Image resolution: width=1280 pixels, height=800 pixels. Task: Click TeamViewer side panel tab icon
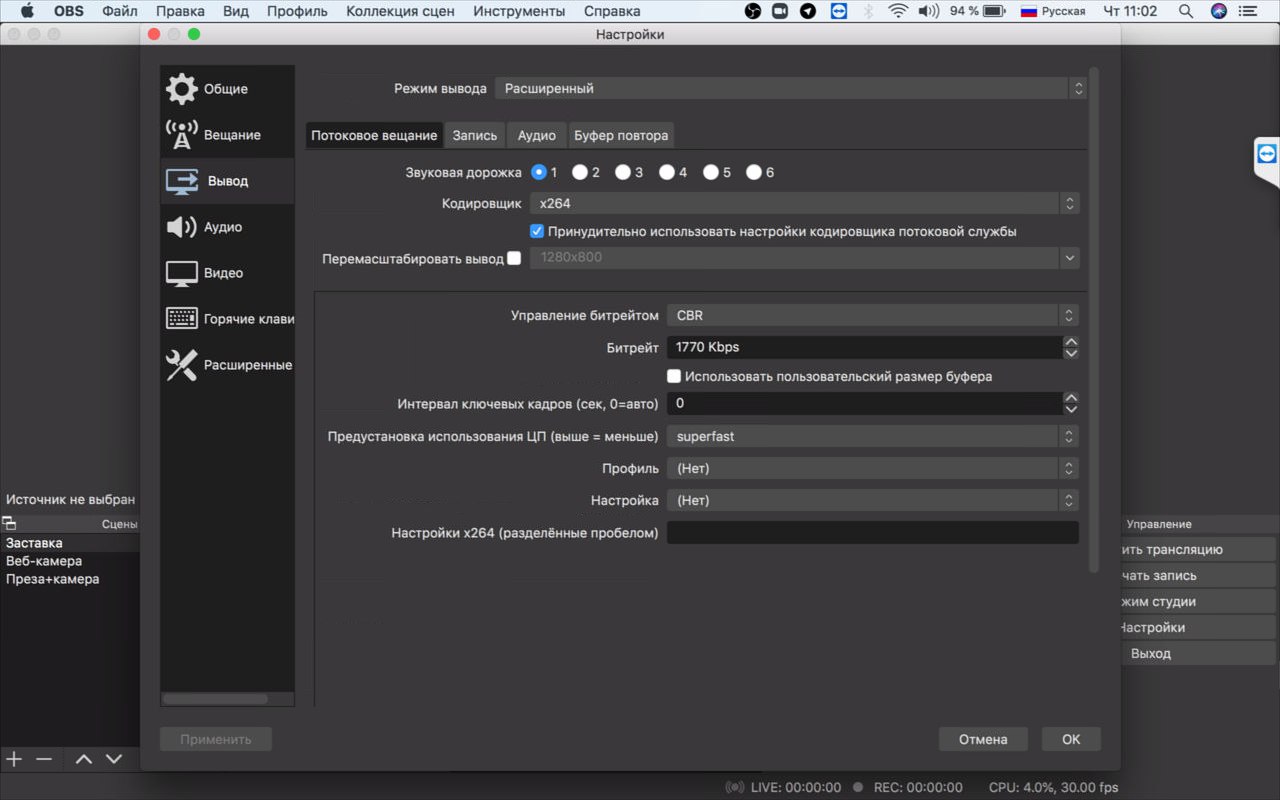[x=1268, y=155]
